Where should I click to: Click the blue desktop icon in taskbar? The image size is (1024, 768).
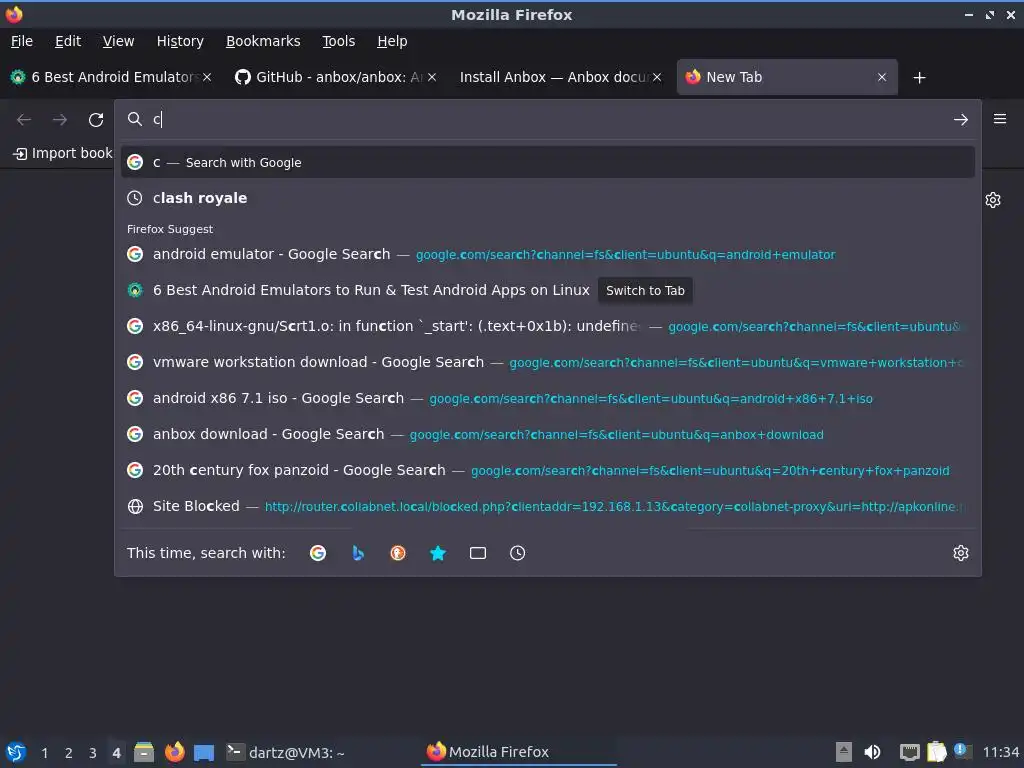[x=204, y=752]
